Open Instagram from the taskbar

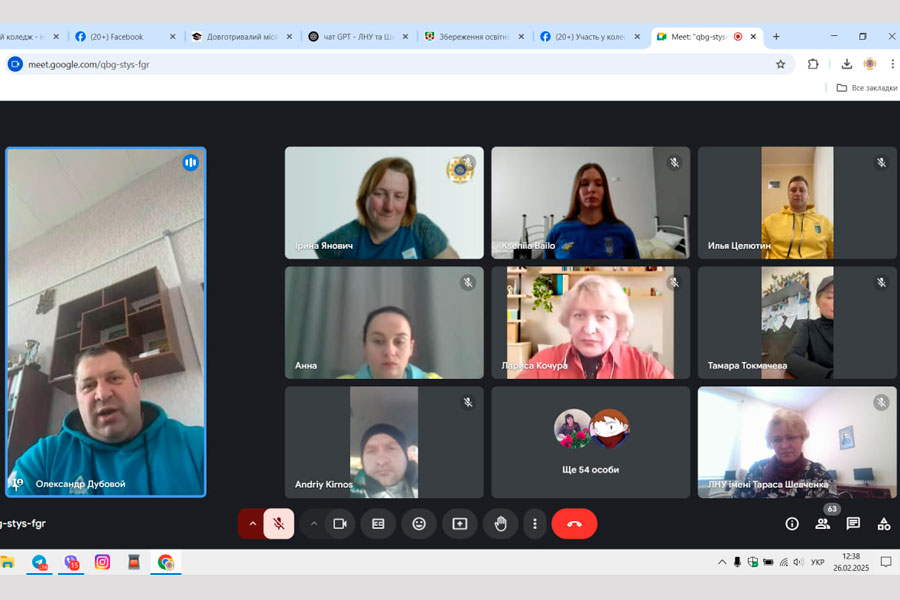pos(102,562)
